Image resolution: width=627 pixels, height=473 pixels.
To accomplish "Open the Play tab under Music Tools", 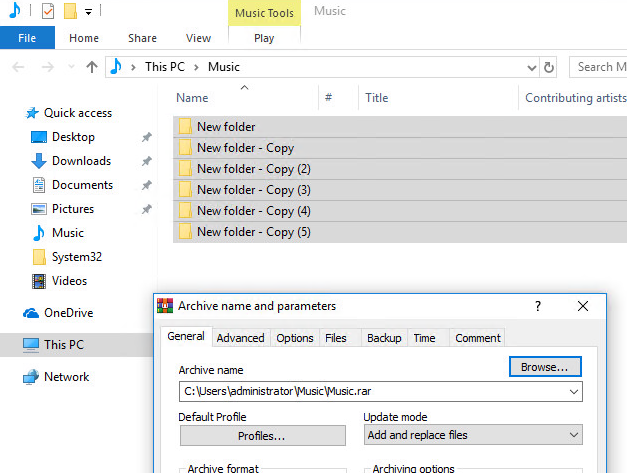I will tap(264, 38).
